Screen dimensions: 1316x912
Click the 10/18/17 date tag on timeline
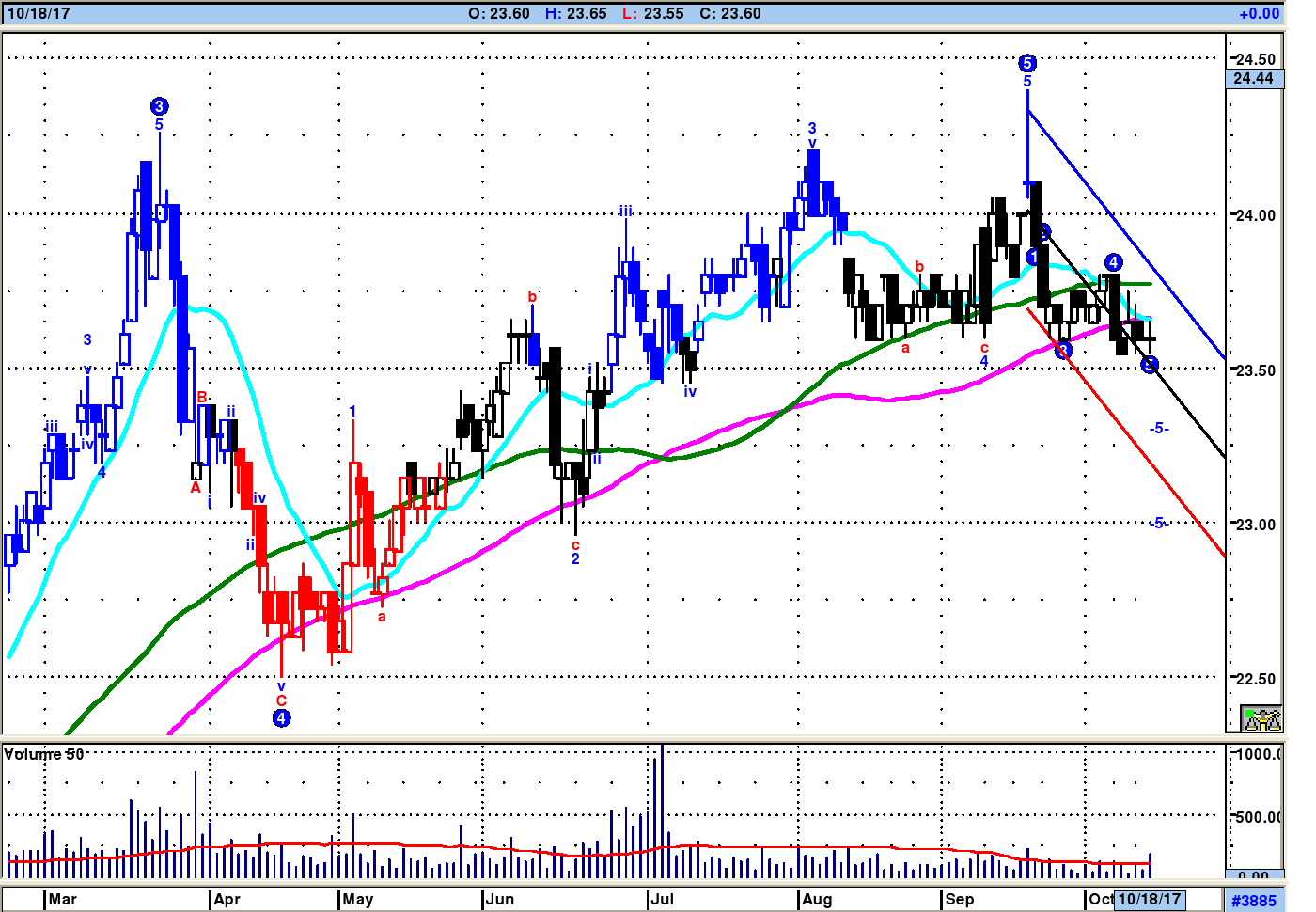pos(1149,900)
